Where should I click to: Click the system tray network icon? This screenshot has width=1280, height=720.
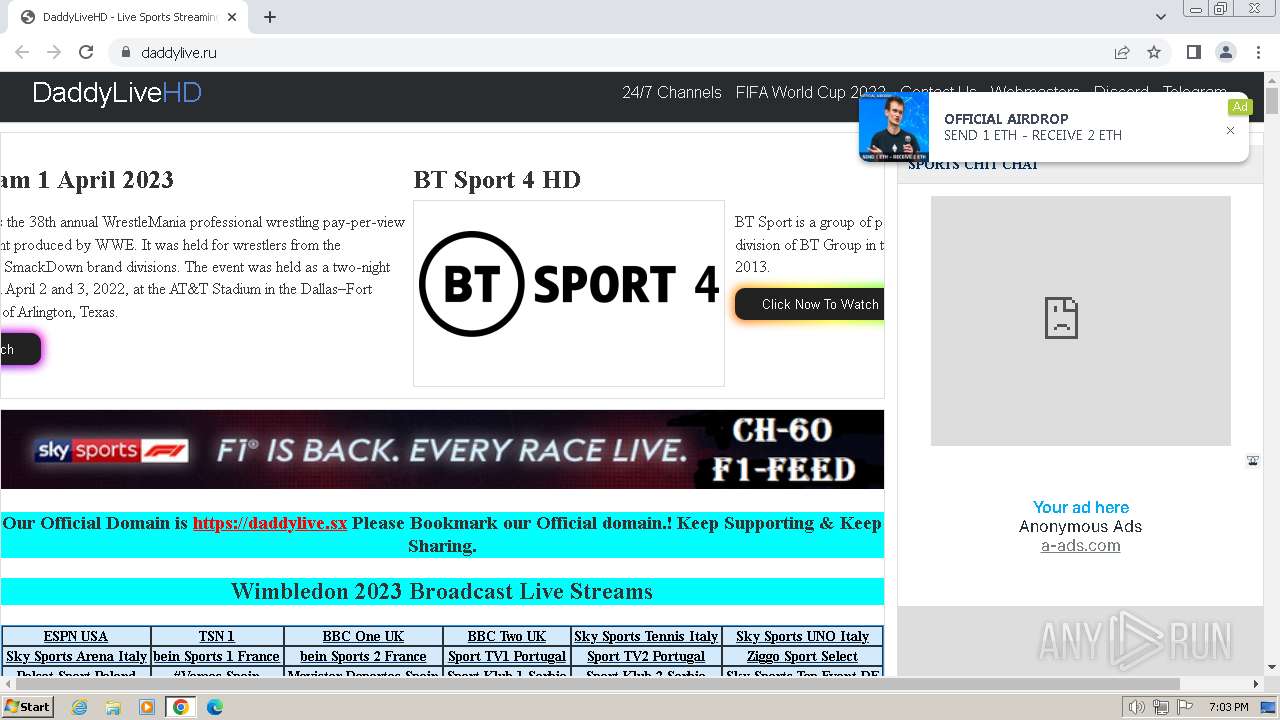click(1160, 707)
